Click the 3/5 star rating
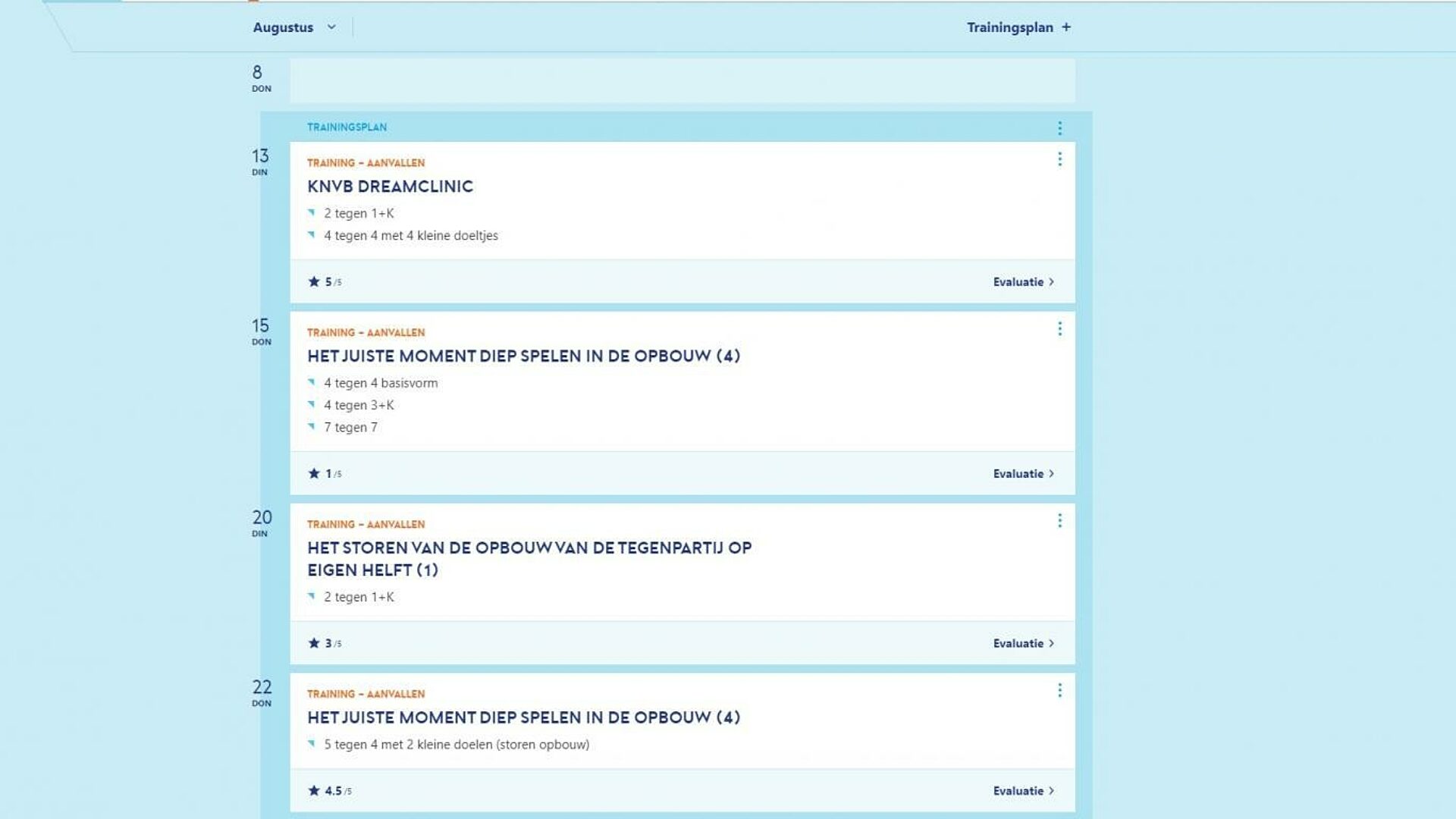The width and height of the screenshot is (1456, 819). (325, 644)
